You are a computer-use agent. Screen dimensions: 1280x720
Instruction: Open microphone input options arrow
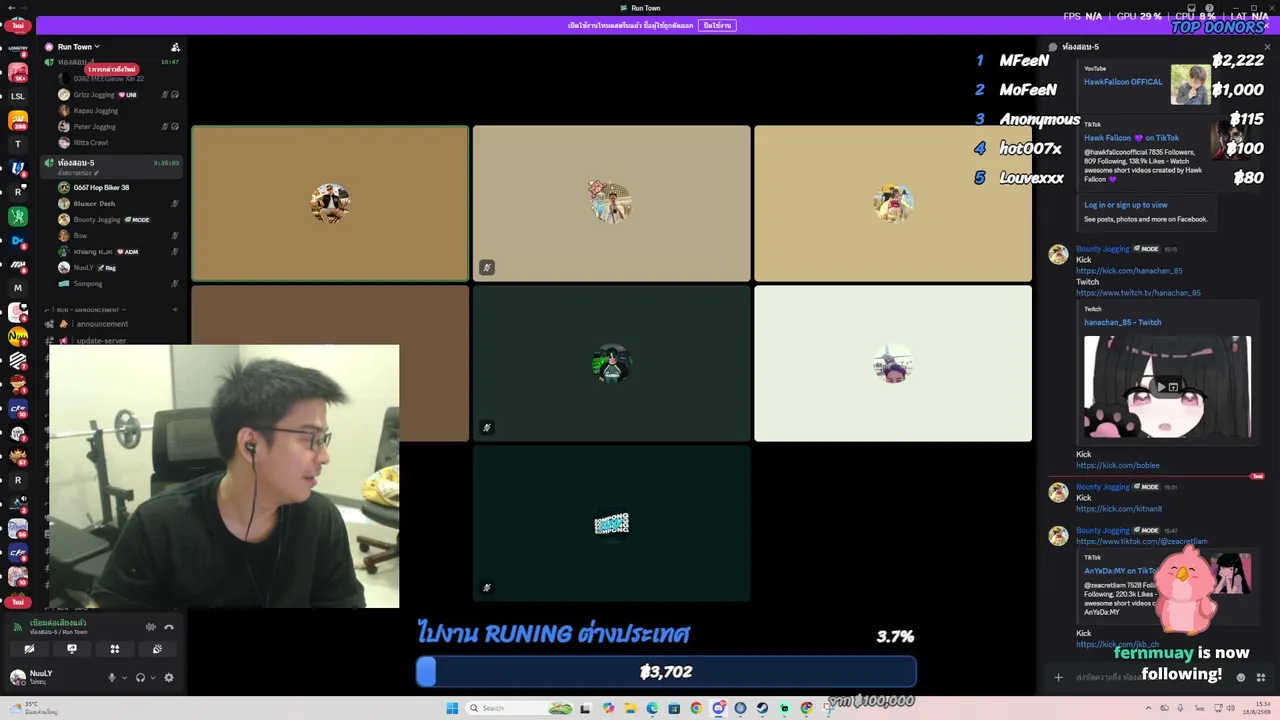tap(124, 678)
